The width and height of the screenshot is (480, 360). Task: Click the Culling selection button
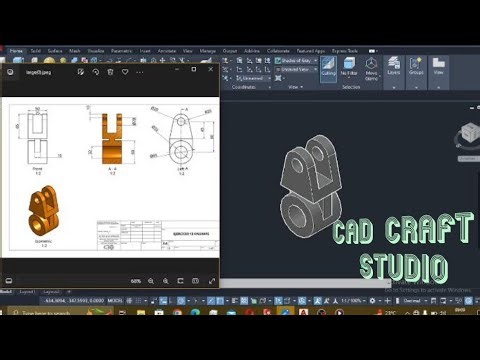pos(328,69)
